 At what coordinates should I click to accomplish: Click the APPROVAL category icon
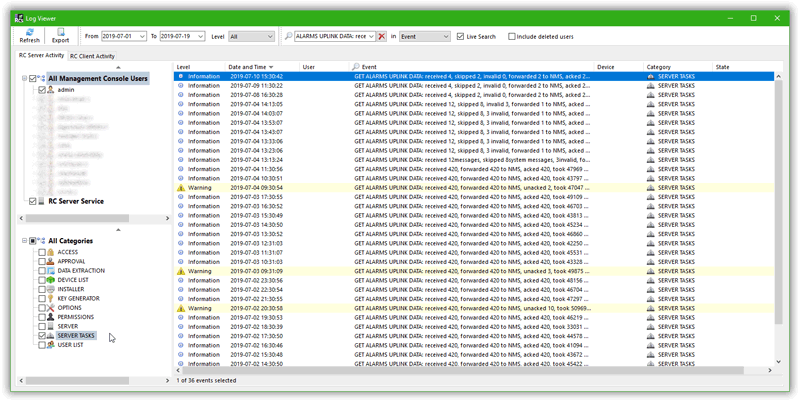coord(51,261)
